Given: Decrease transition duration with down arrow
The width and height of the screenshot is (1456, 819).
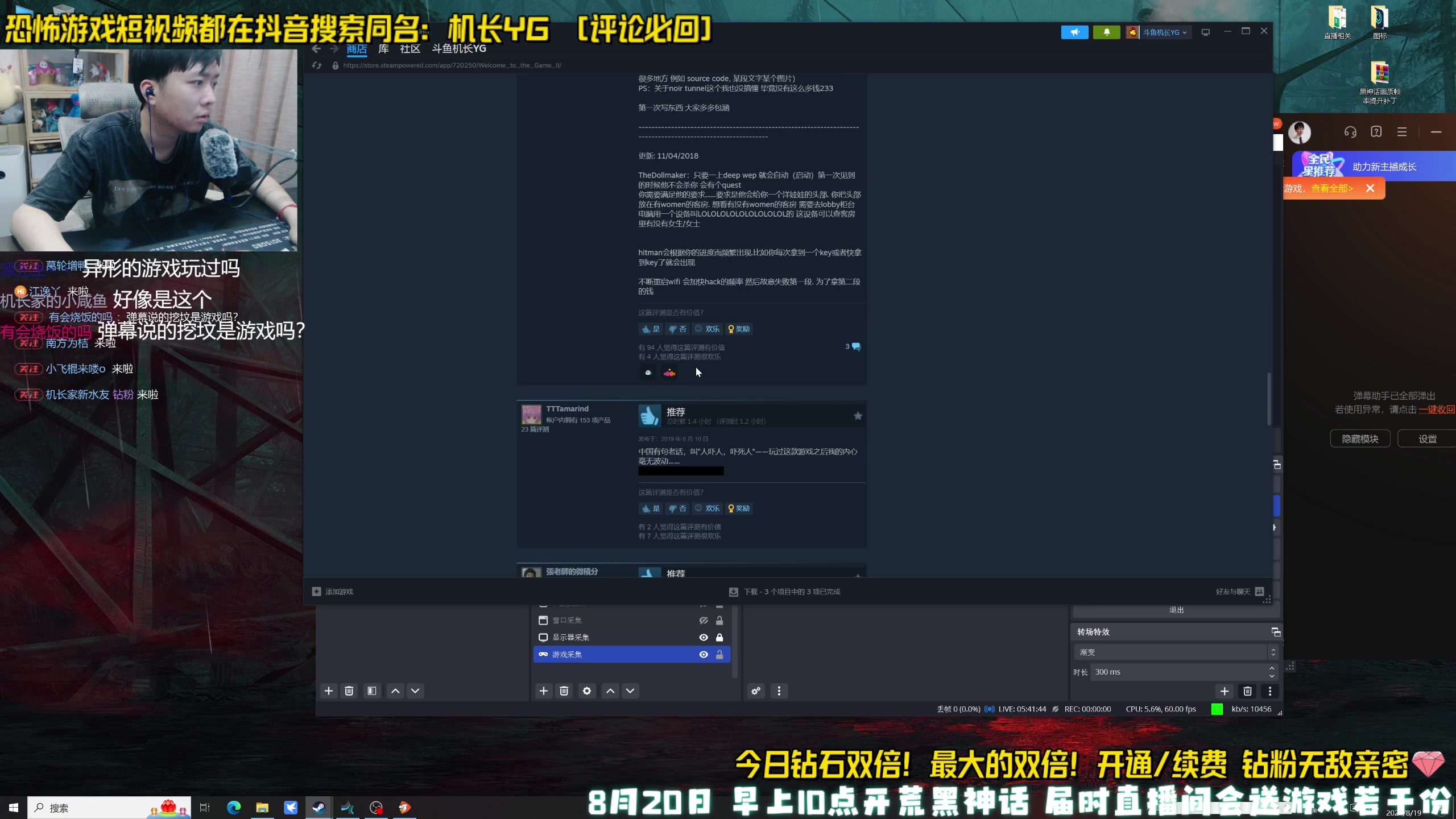Looking at the screenshot, I should (x=1272, y=676).
